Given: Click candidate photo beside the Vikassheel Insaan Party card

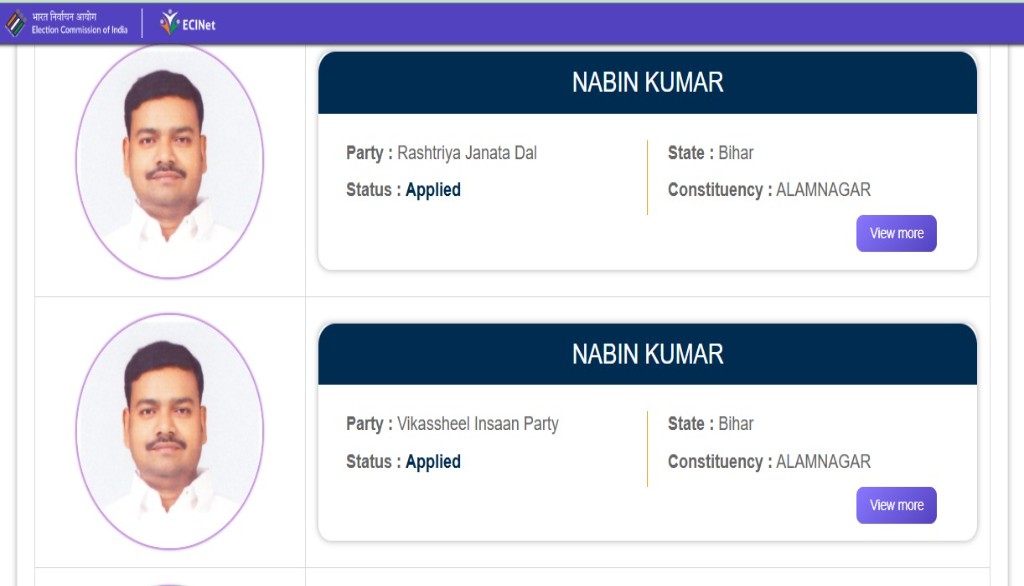Looking at the screenshot, I should point(169,431).
